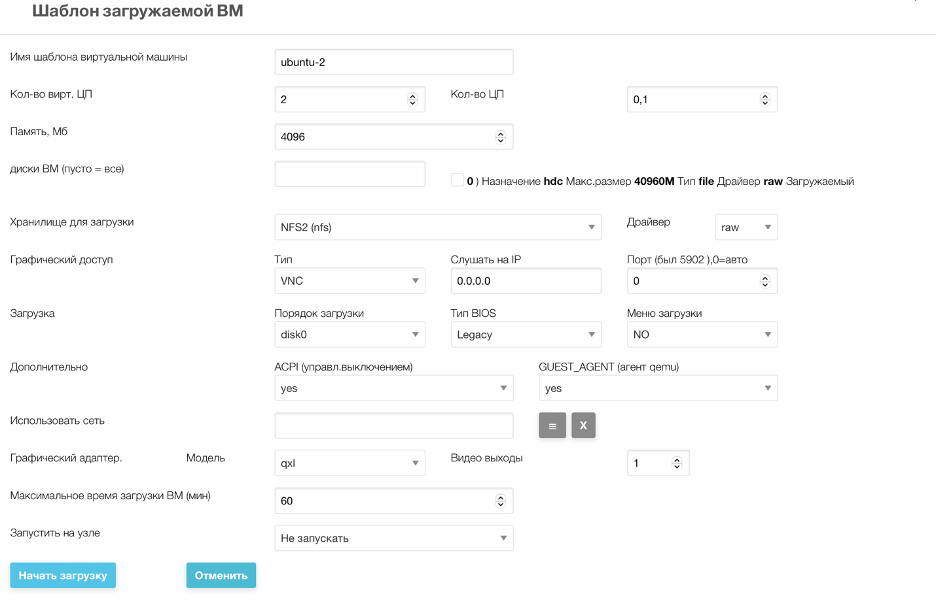
Task: Check the disk 0 hdc checkbox
Action: point(457,180)
